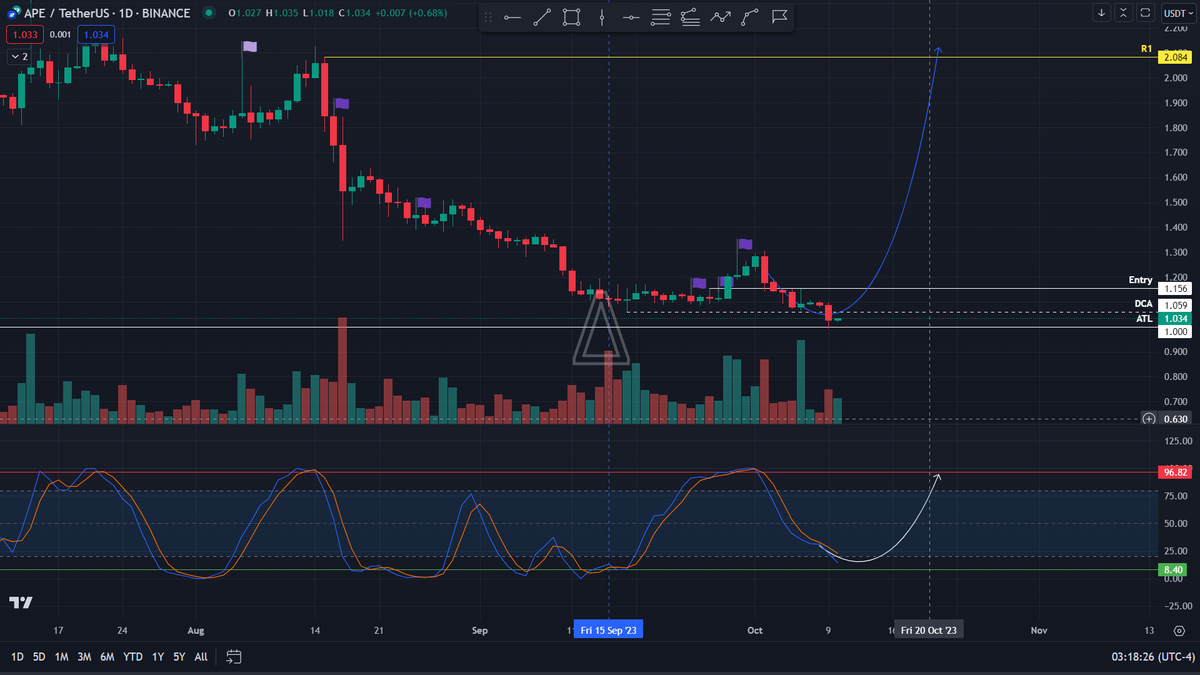This screenshot has height=675, width=1200.
Task: Click the plus icon beside 0.630
Action: click(x=1150, y=419)
